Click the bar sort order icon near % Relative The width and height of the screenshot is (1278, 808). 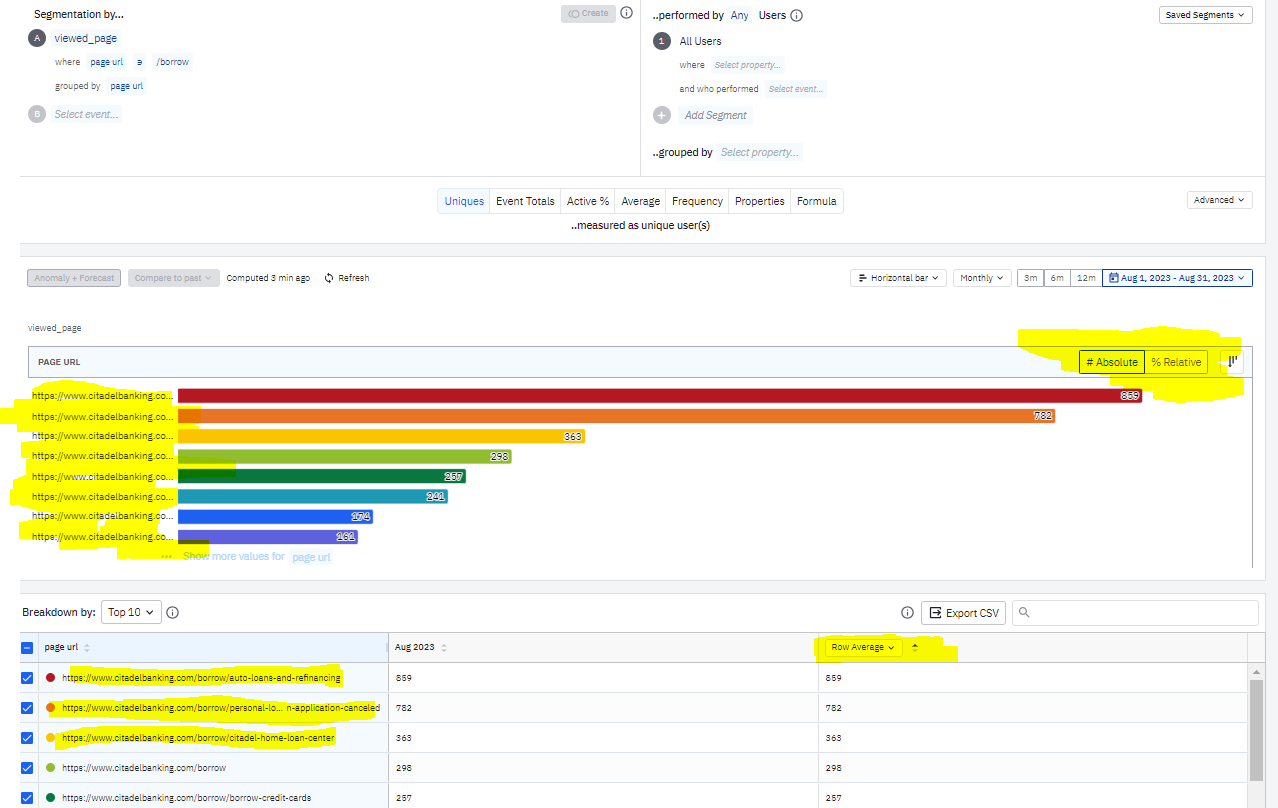pos(1233,362)
